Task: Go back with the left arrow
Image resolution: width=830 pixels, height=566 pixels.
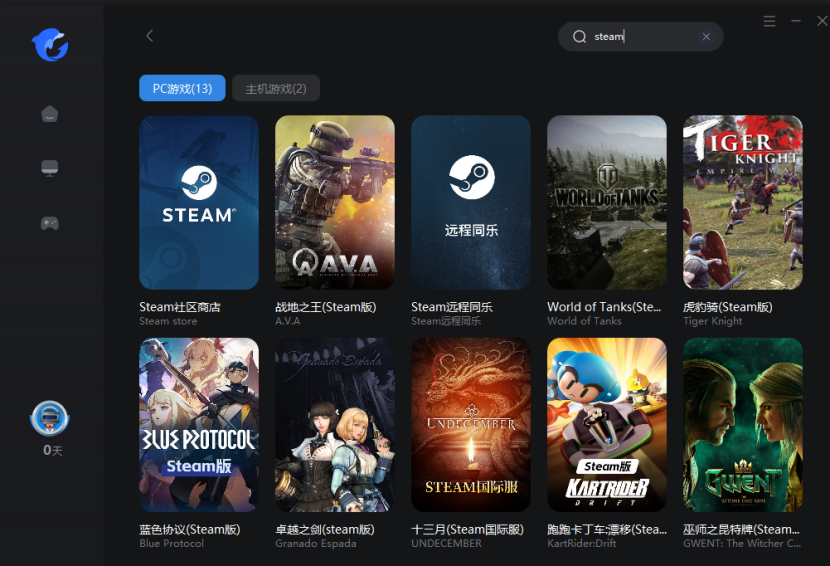Action: 150,35
